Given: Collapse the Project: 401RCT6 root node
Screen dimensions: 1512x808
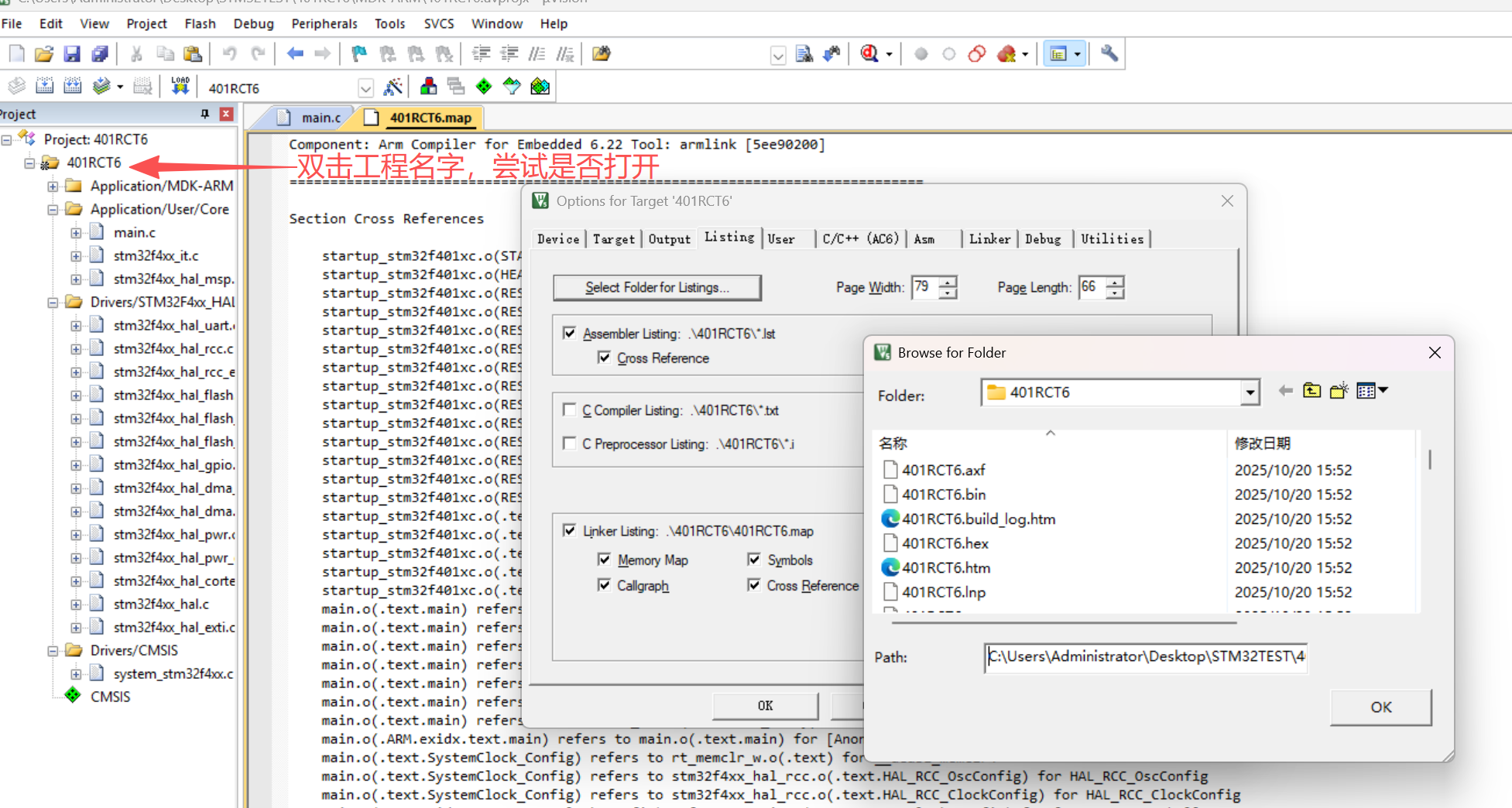Looking at the screenshot, I should coord(6,140).
